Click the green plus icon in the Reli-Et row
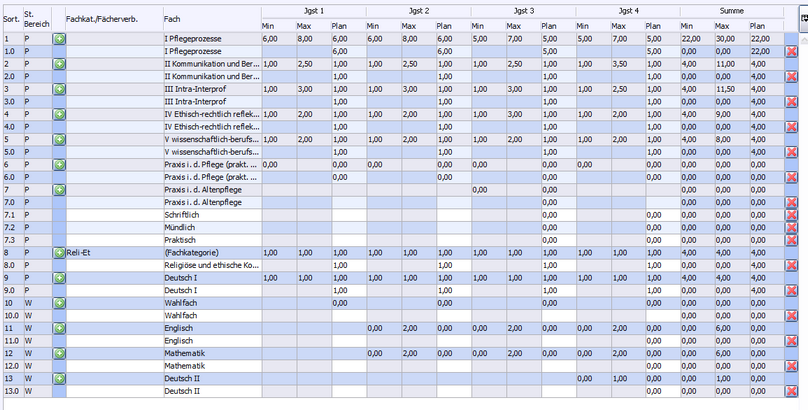This screenshot has width=808, height=410. (x=59, y=252)
